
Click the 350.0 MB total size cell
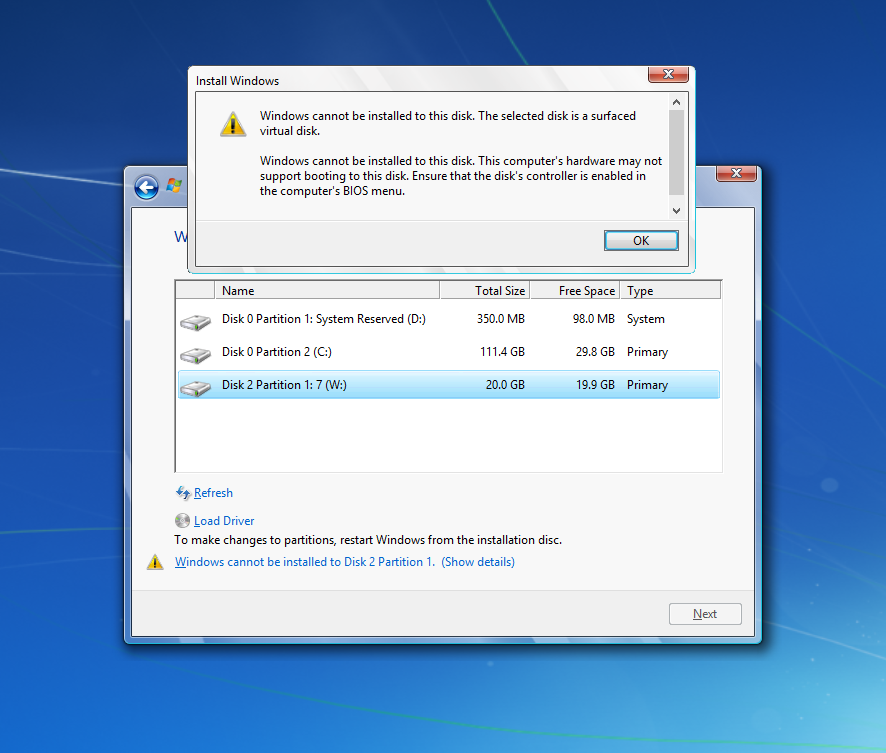[x=501, y=319]
